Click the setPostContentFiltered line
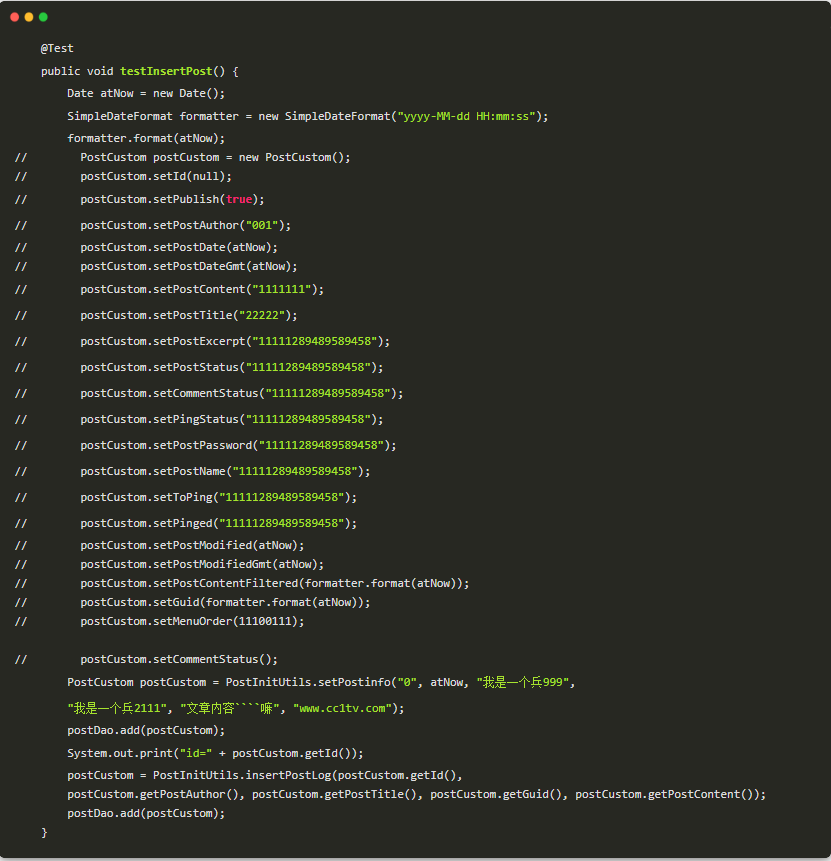The height and width of the screenshot is (861, 831). coord(275,584)
